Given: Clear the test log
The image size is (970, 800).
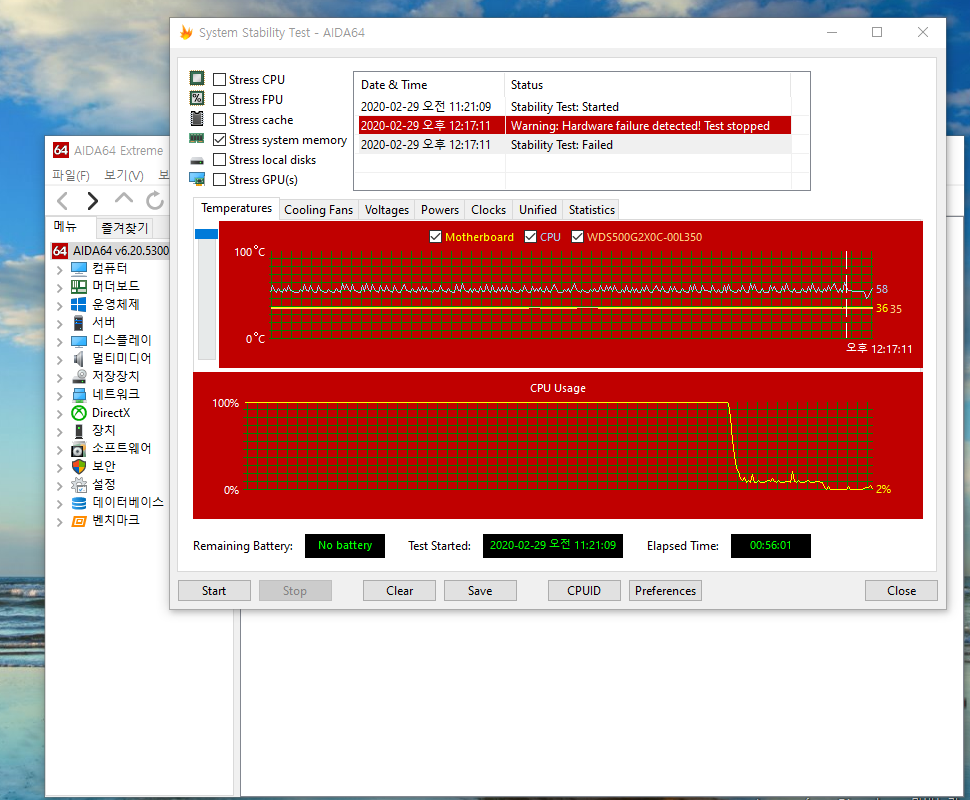Looking at the screenshot, I should pyautogui.click(x=399, y=591).
